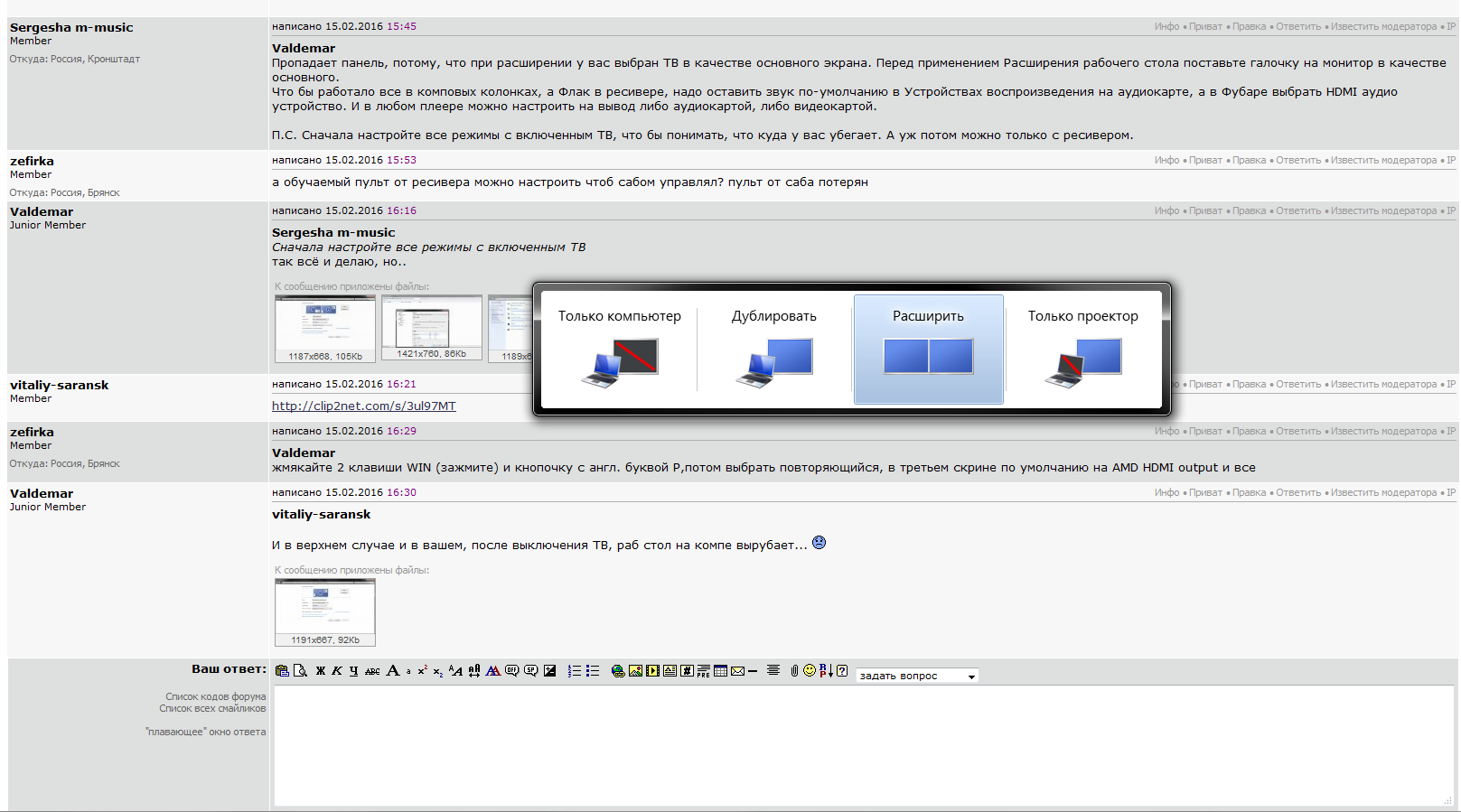Click "Приват" on the 16:29 zefirka post
Image resolution: width=1461 pixels, height=812 pixels.
1205,431
